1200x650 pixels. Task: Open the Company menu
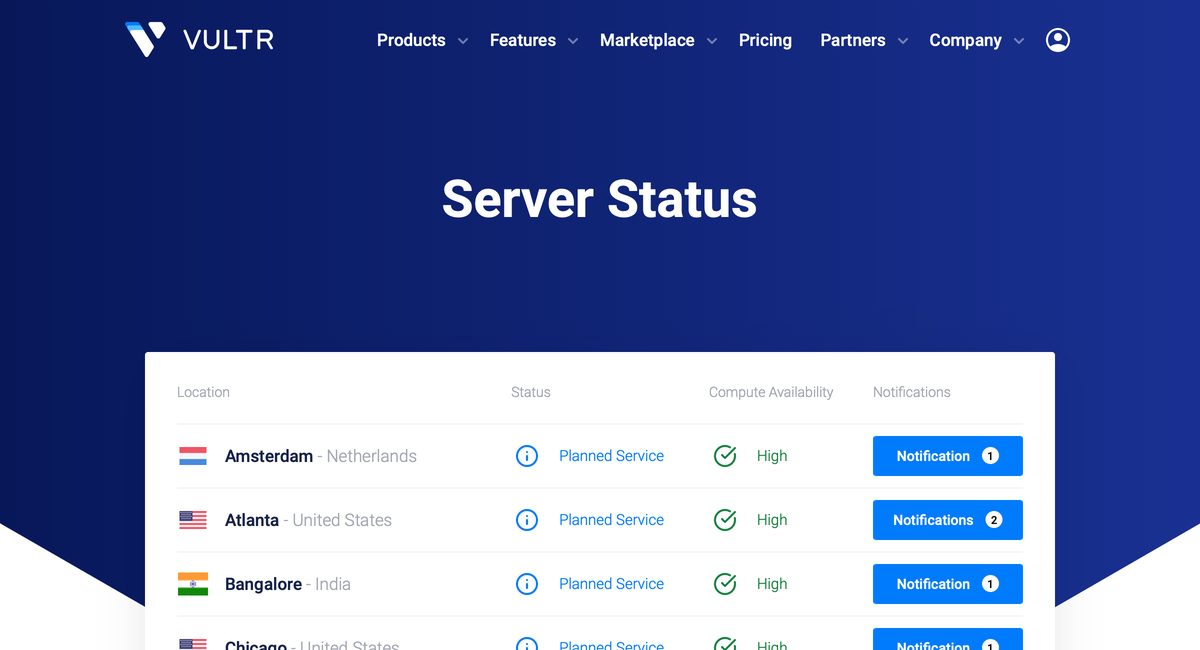(x=965, y=40)
